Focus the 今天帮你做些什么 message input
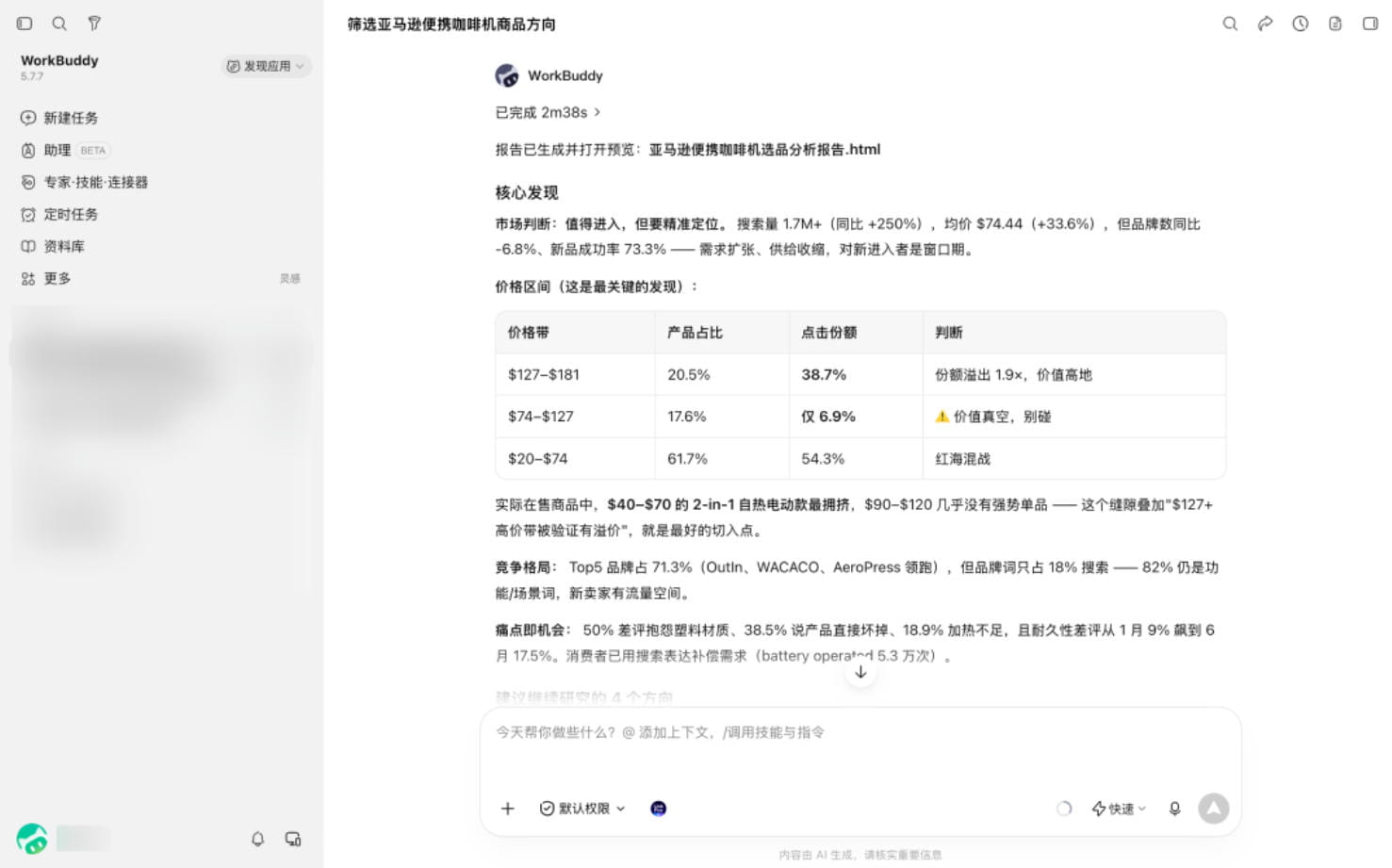Screen dimensions: 1392x868 [860, 732]
